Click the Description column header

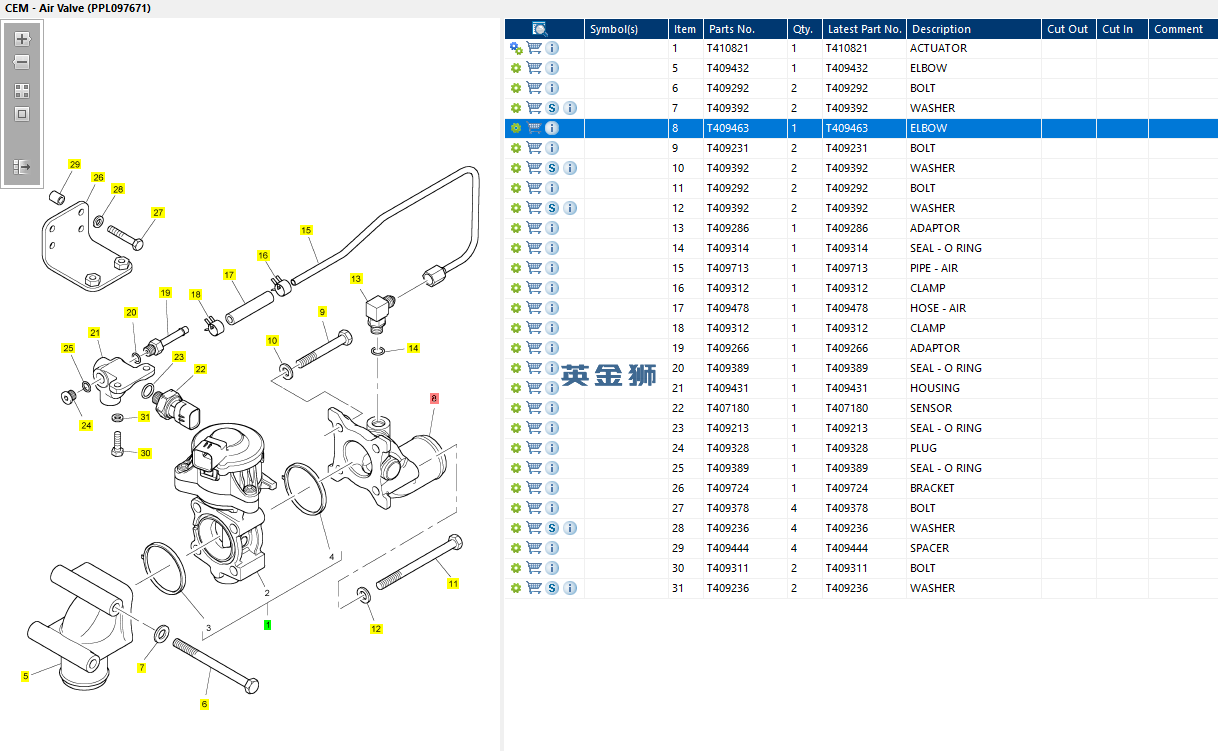click(975, 29)
